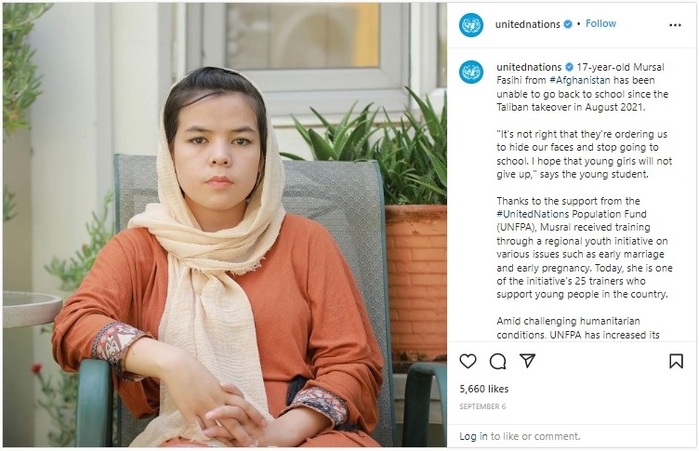699x451 pixels.
Task: Click the UN avatar beside the caption
Action: click(471, 72)
